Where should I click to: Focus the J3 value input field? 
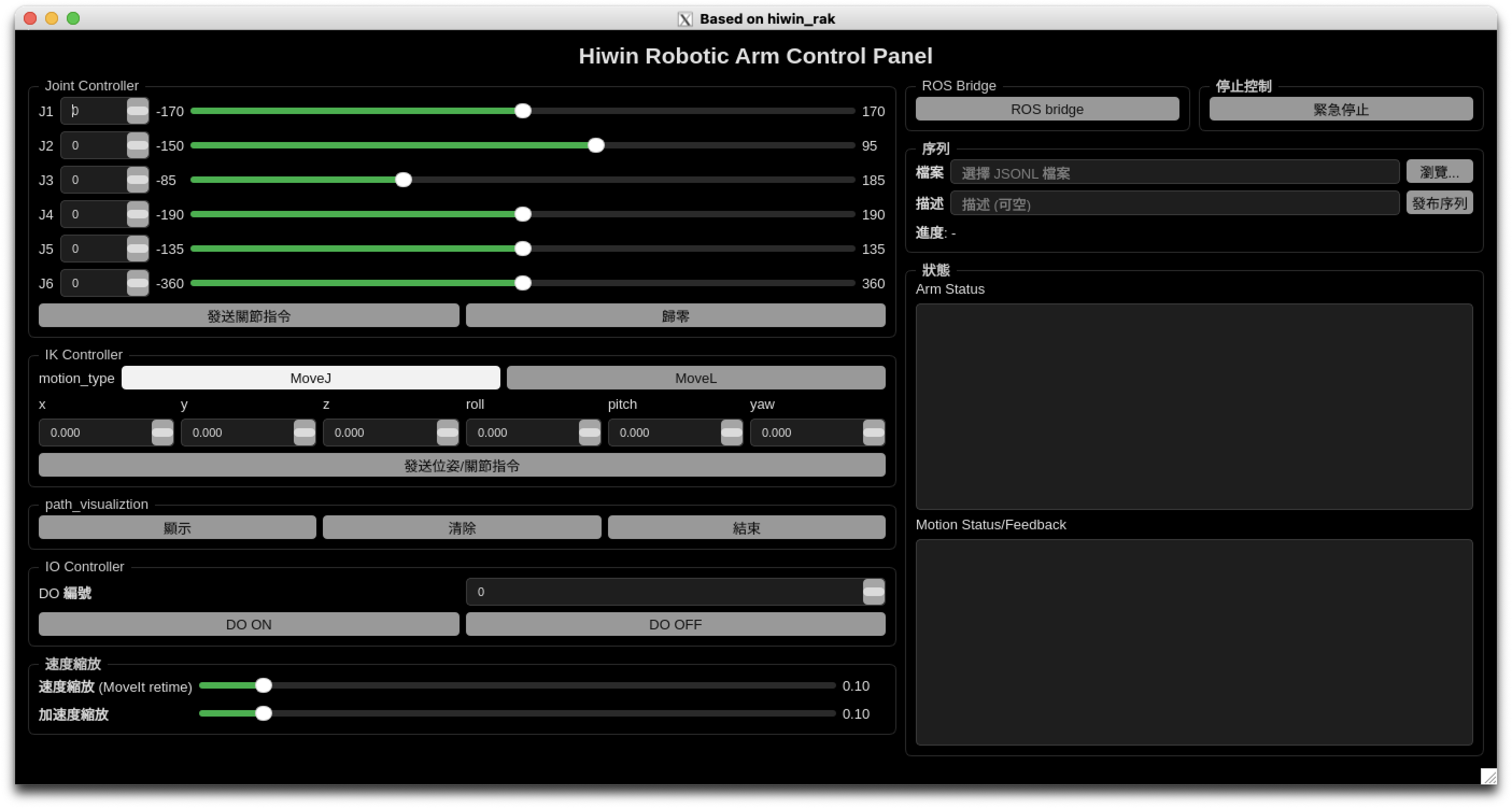[x=94, y=180]
